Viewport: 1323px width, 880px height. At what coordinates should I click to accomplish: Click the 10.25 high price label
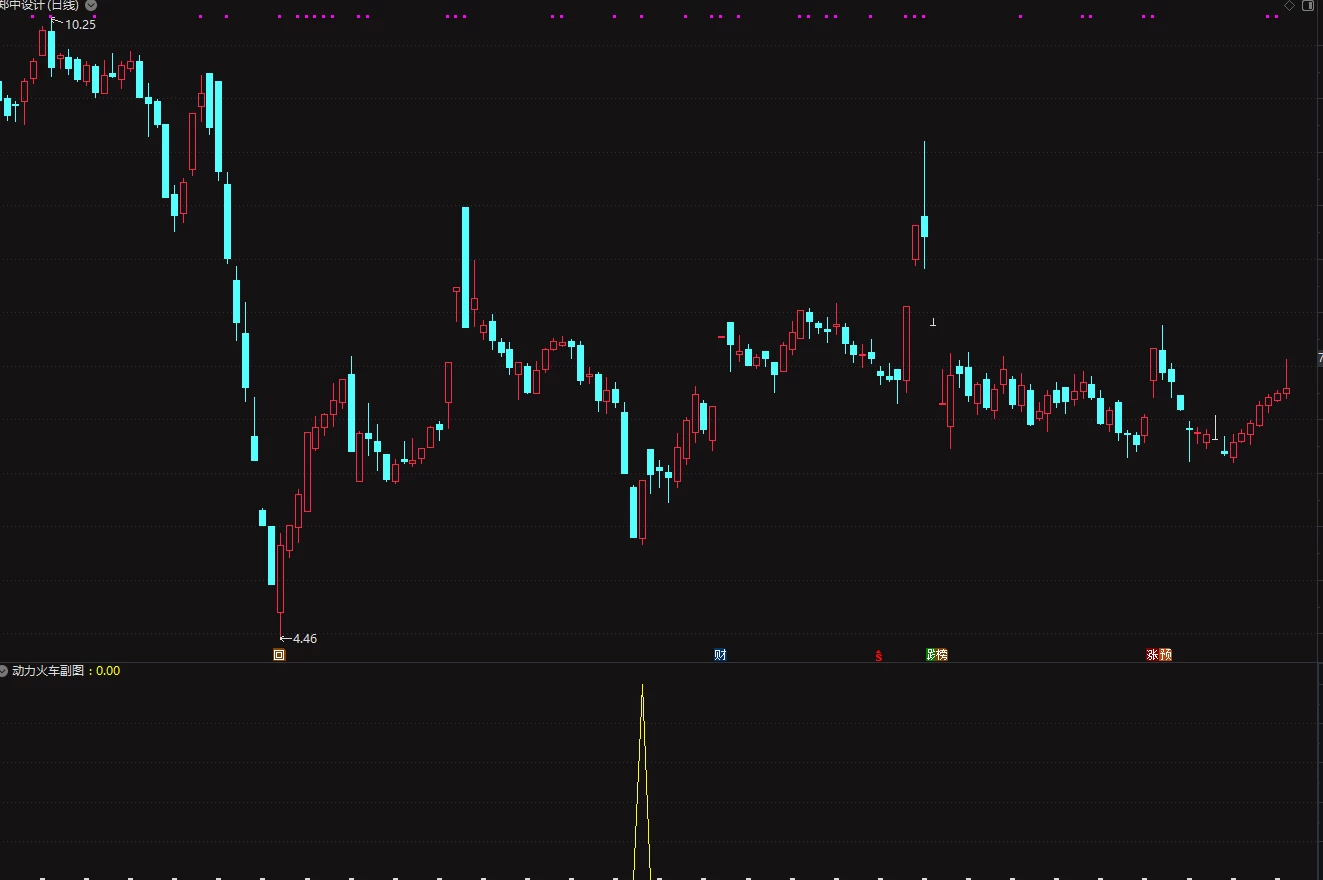point(80,25)
